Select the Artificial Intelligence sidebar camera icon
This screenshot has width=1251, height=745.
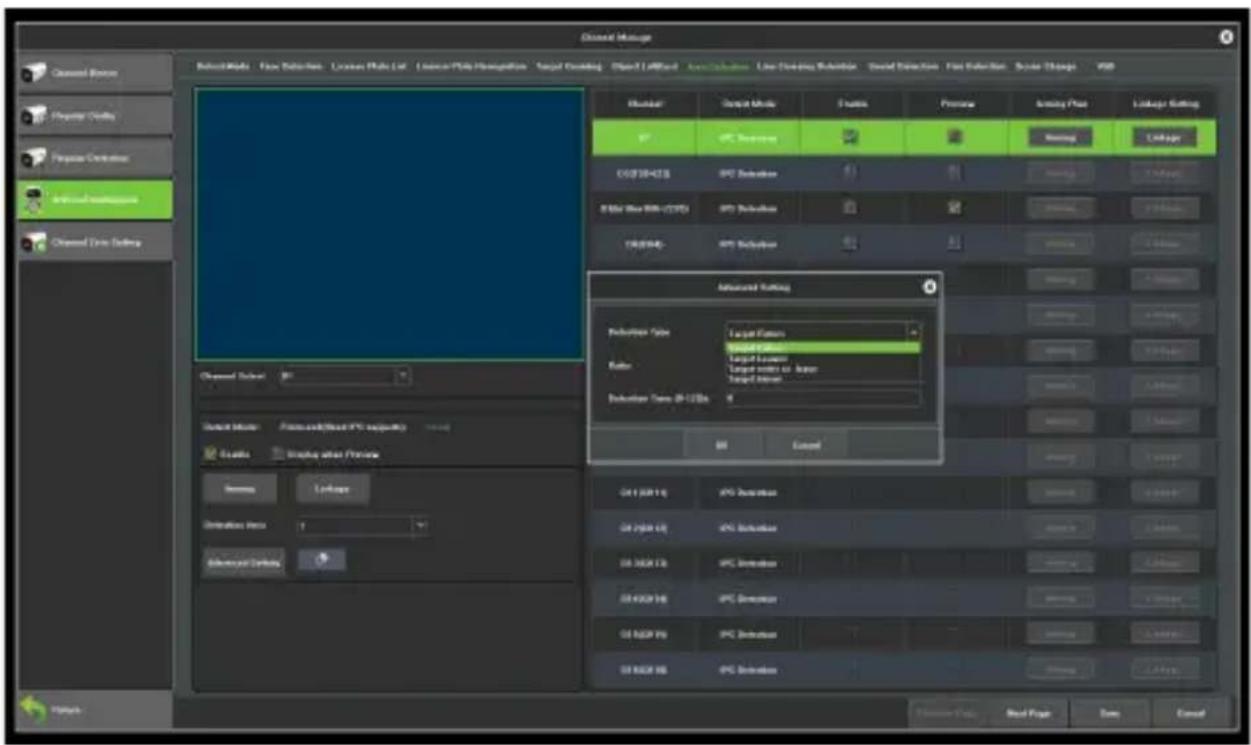(37, 199)
